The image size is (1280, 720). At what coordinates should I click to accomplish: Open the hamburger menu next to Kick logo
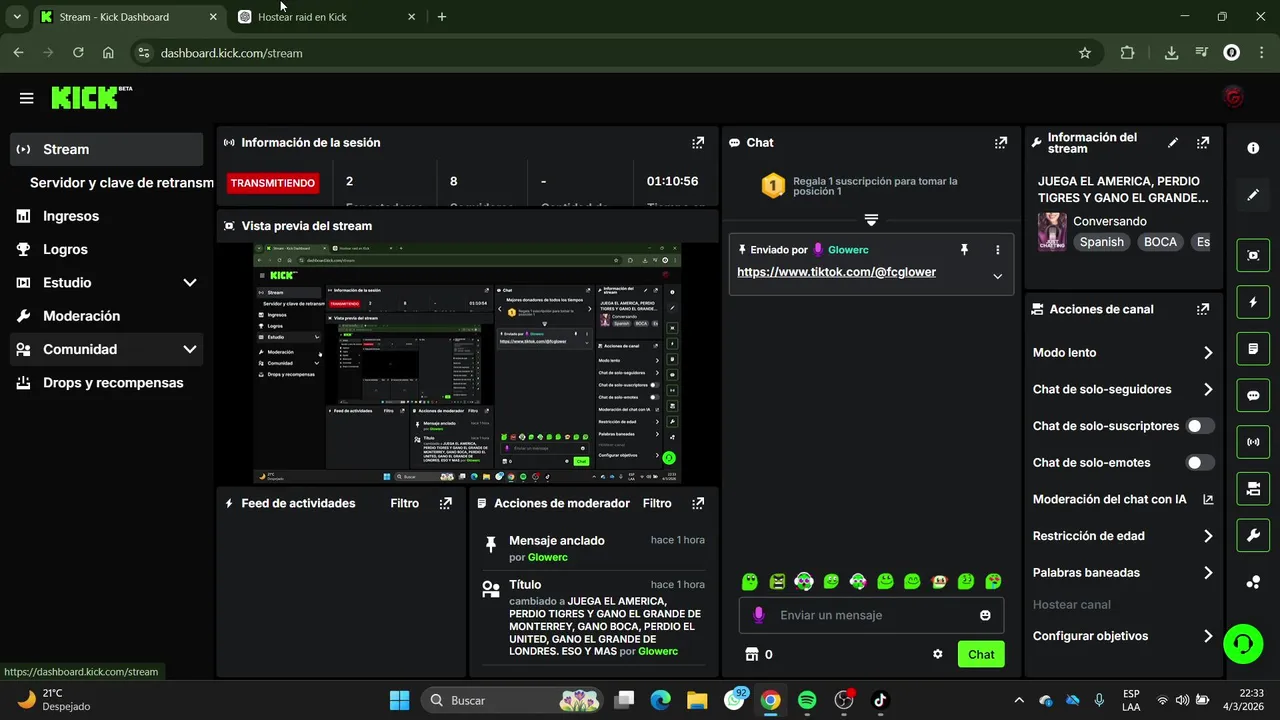[x=26, y=98]
